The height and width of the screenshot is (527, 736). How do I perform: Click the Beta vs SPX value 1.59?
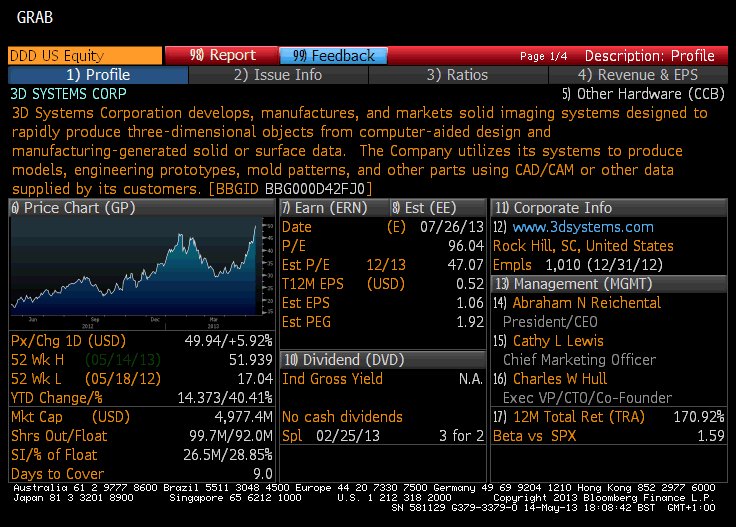click(x=711, y=436)
